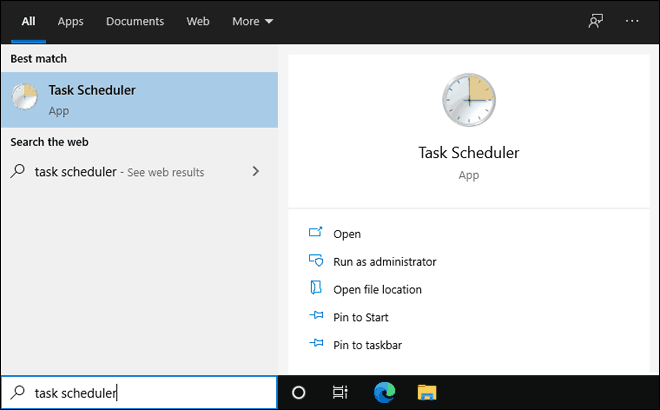Open Cortana from the taskbar circle
The image size is (660, 410).
(298, 392)
